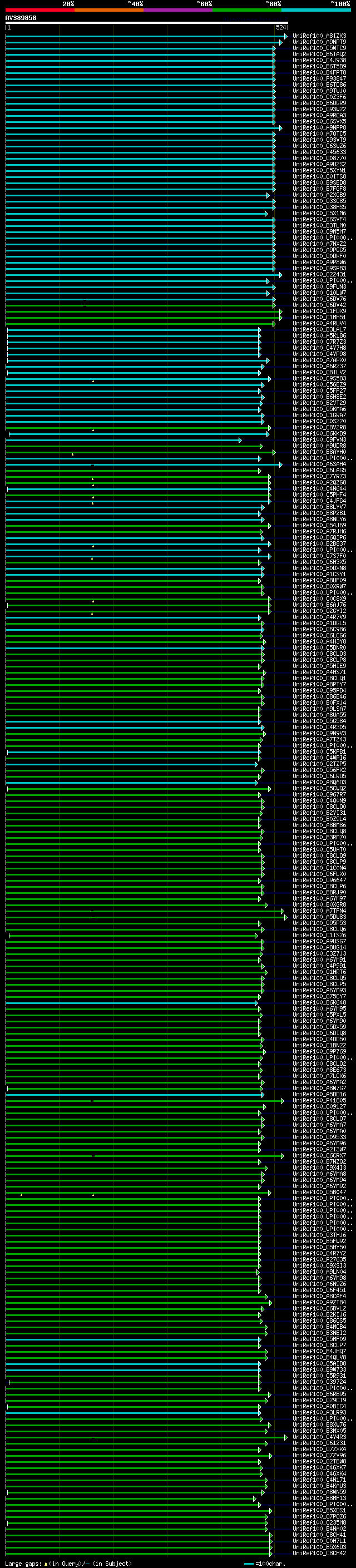Click hit label UniRef100_B6H8E2
The height and width of the screenshot is (1568, 356).
coord(319,397)
